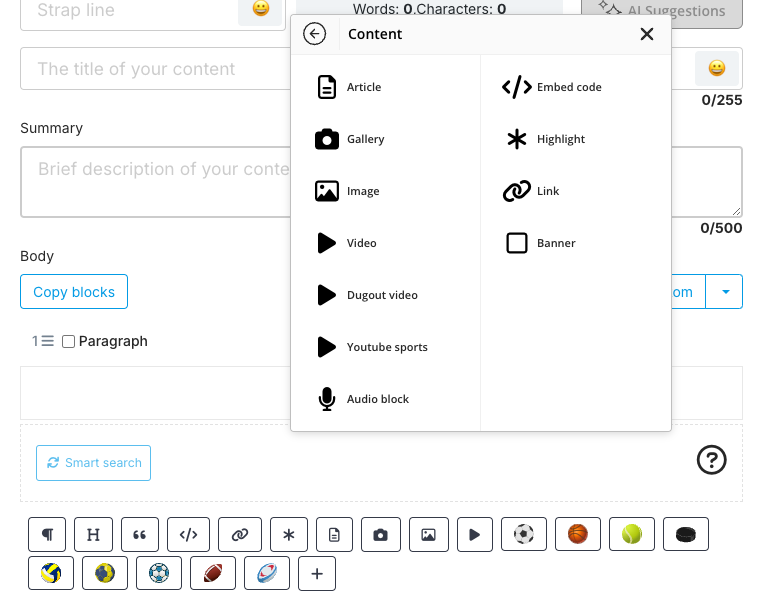The image size is (763, 605).
Task: Open the American football block icon
Action: pos(213,573)
